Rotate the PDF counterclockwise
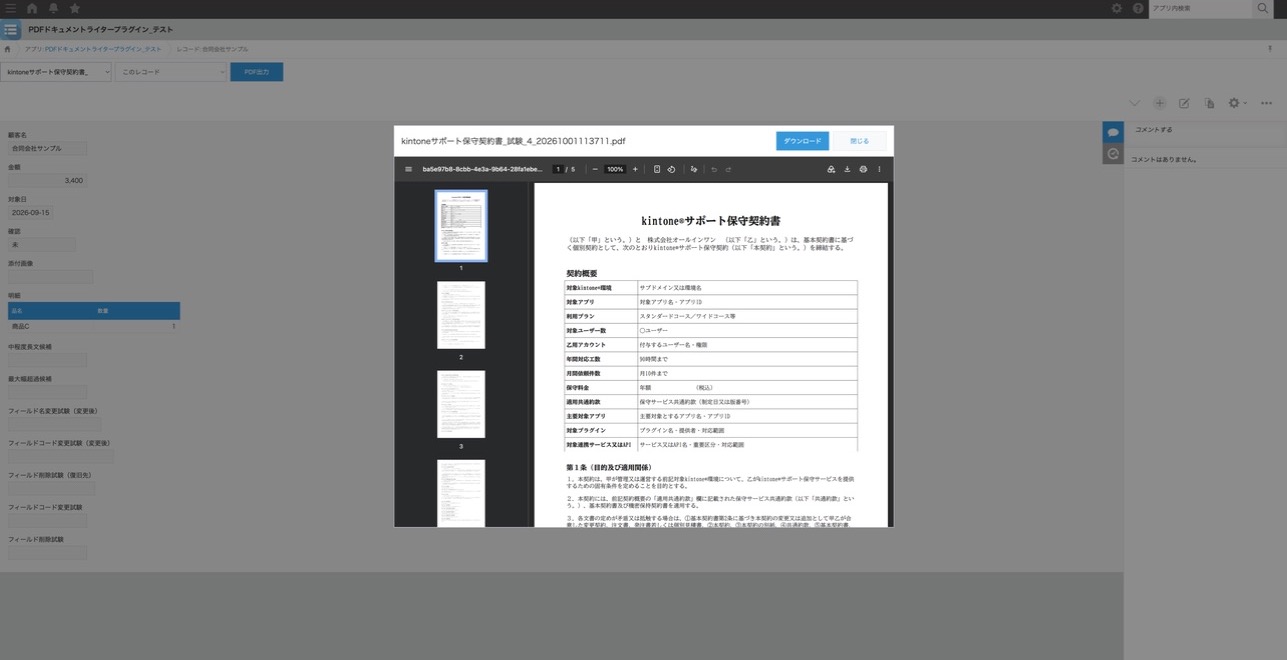The width and height of the screenshot is (1287, 660). click(x=671, y=169)
